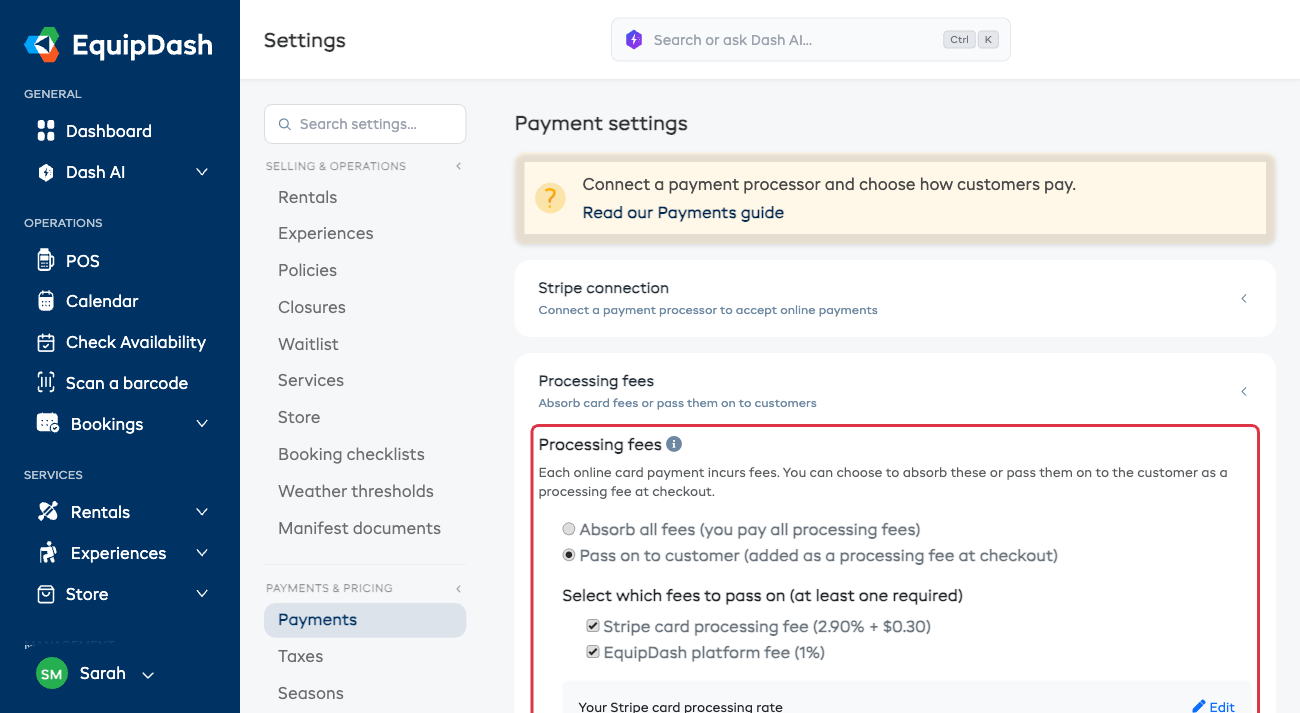Expand the Stripe connection panel chevron
Screen dimensions: 1300x713
tap(1244, 298)
